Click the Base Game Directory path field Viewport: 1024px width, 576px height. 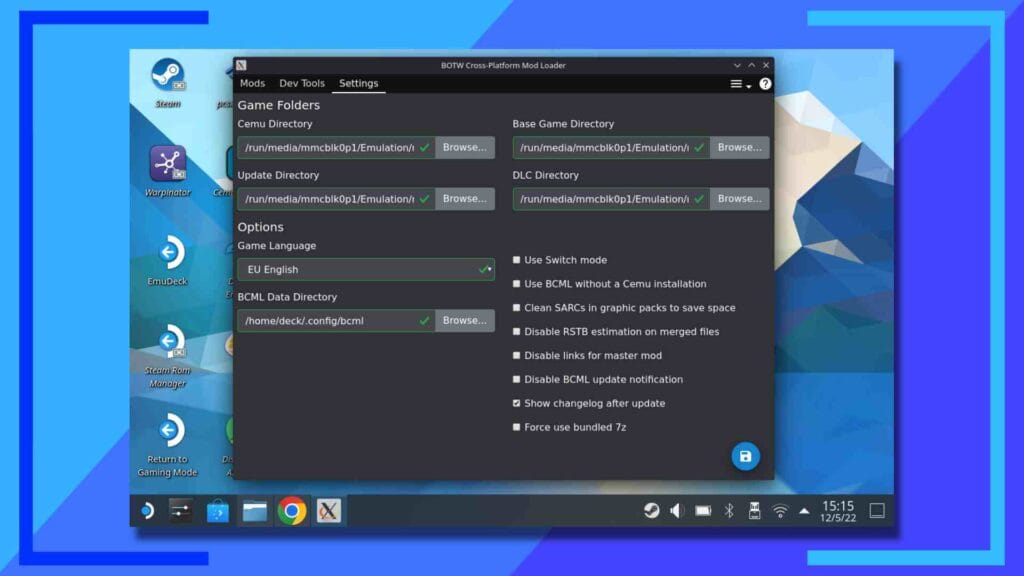click(x=611, y=148)
